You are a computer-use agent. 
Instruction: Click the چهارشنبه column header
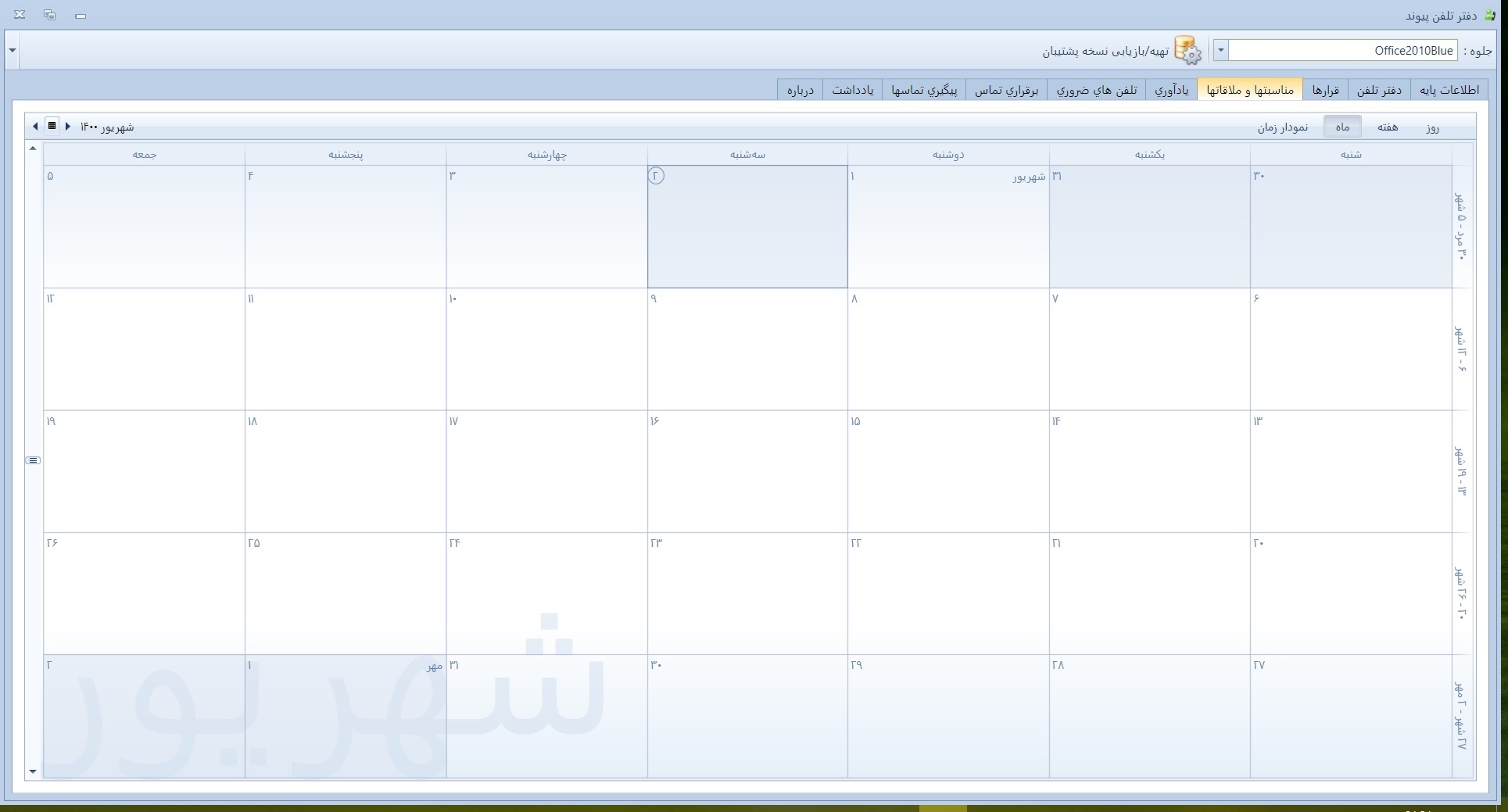coord(546,154)
